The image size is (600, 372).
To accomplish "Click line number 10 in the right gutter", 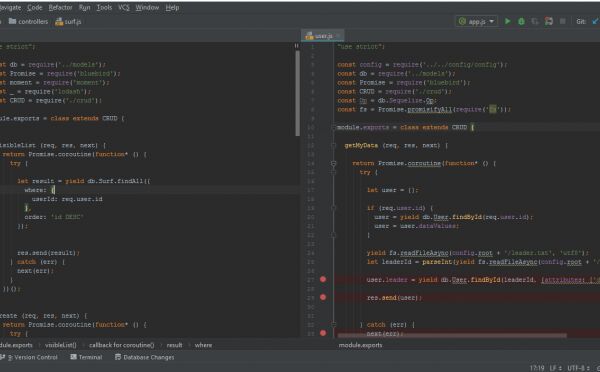I will click(310, 127).
